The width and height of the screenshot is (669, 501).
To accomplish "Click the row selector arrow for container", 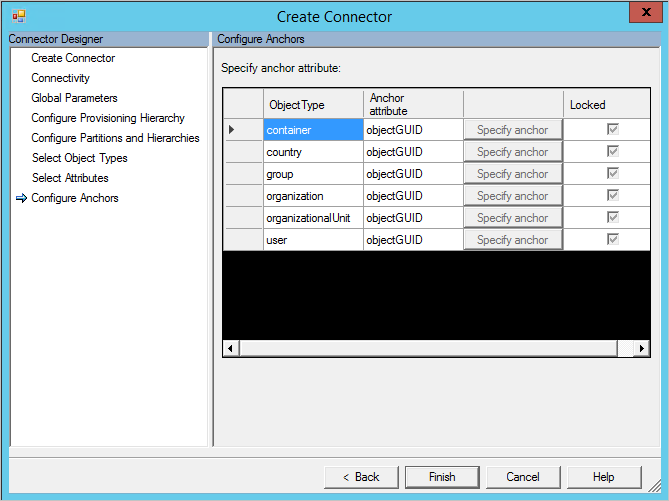I will [x=231, y=129].
